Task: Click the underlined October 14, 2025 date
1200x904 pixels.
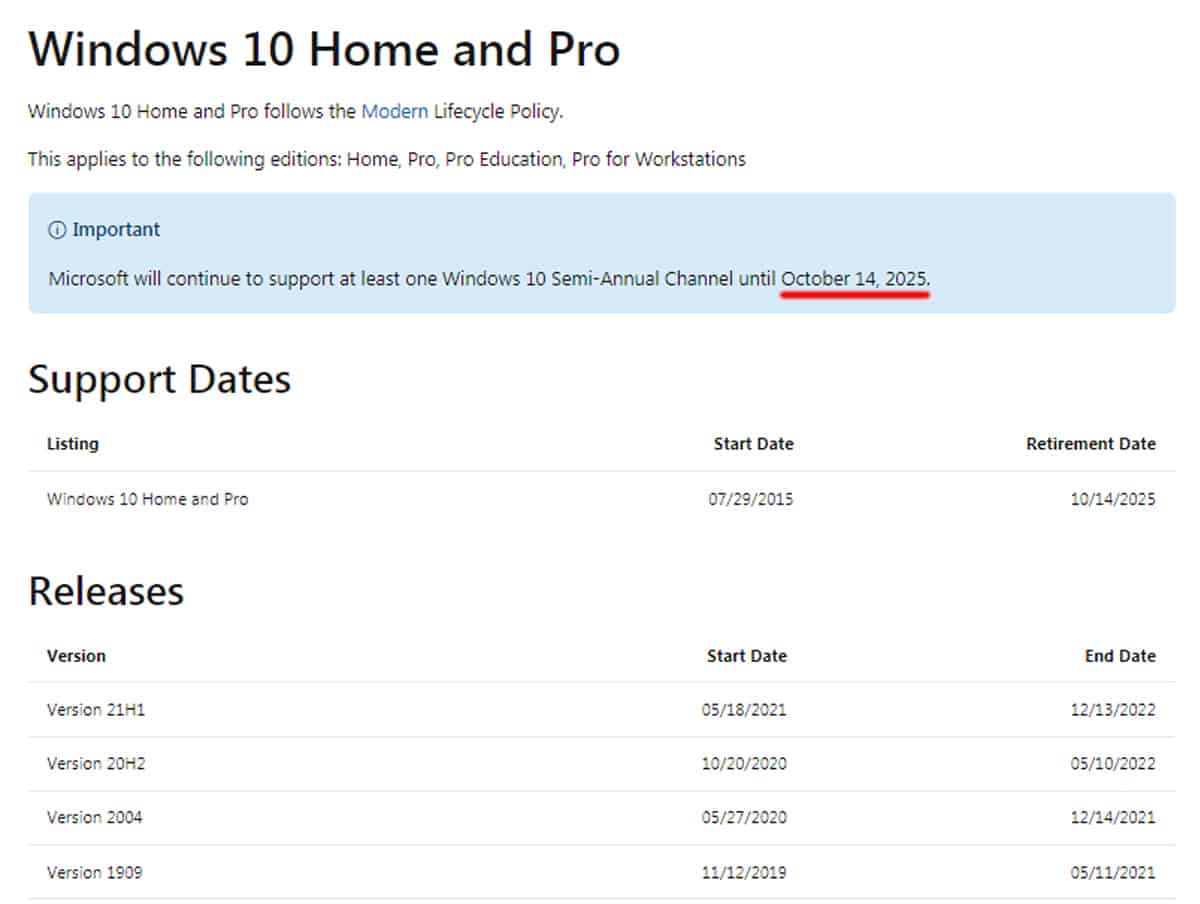Action: click(854, 279)
